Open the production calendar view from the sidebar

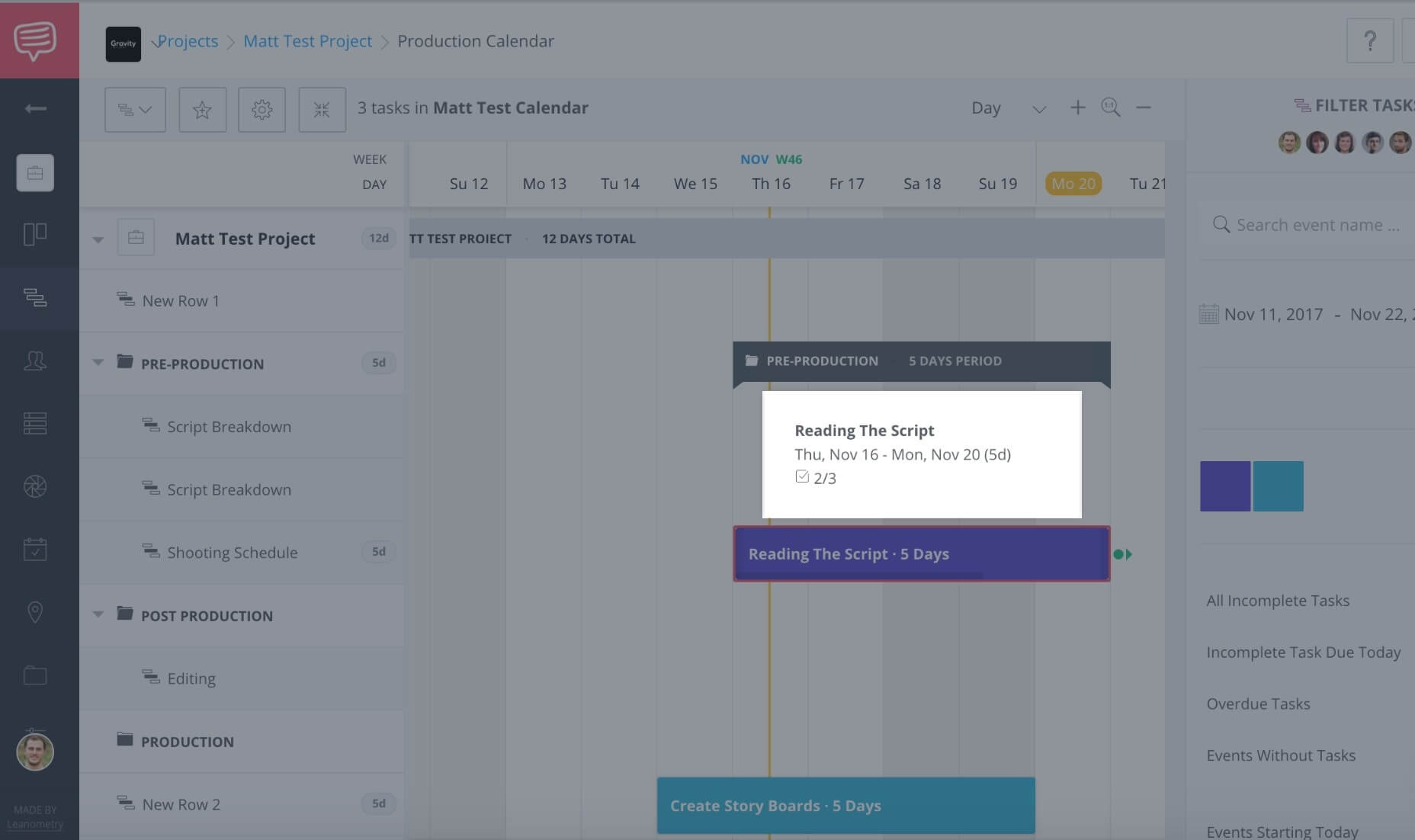35,299
